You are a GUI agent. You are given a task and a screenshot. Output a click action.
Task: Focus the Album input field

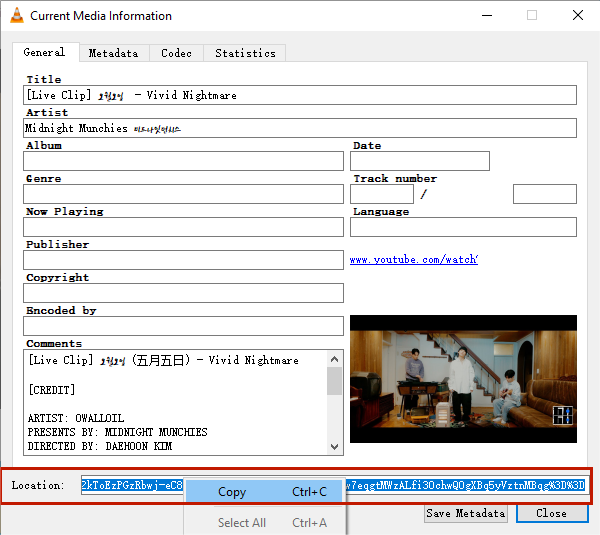pos(184,161)
